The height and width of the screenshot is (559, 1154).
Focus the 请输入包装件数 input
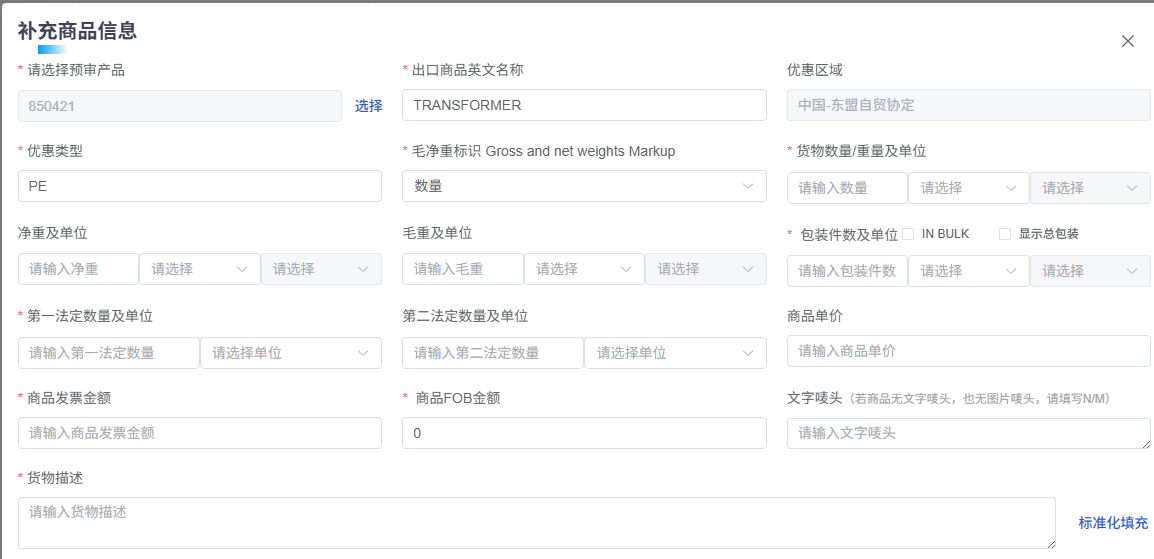(x=847, y=270)
